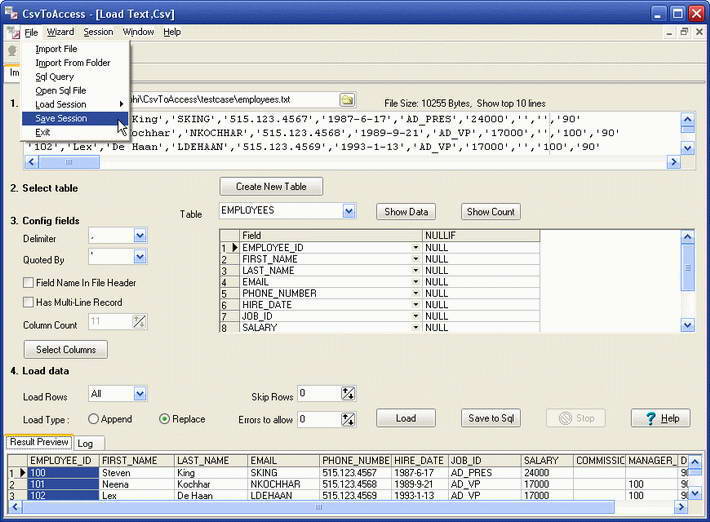Open field dropdown for SALARY row
710x522 pixels.
(415, 327)
